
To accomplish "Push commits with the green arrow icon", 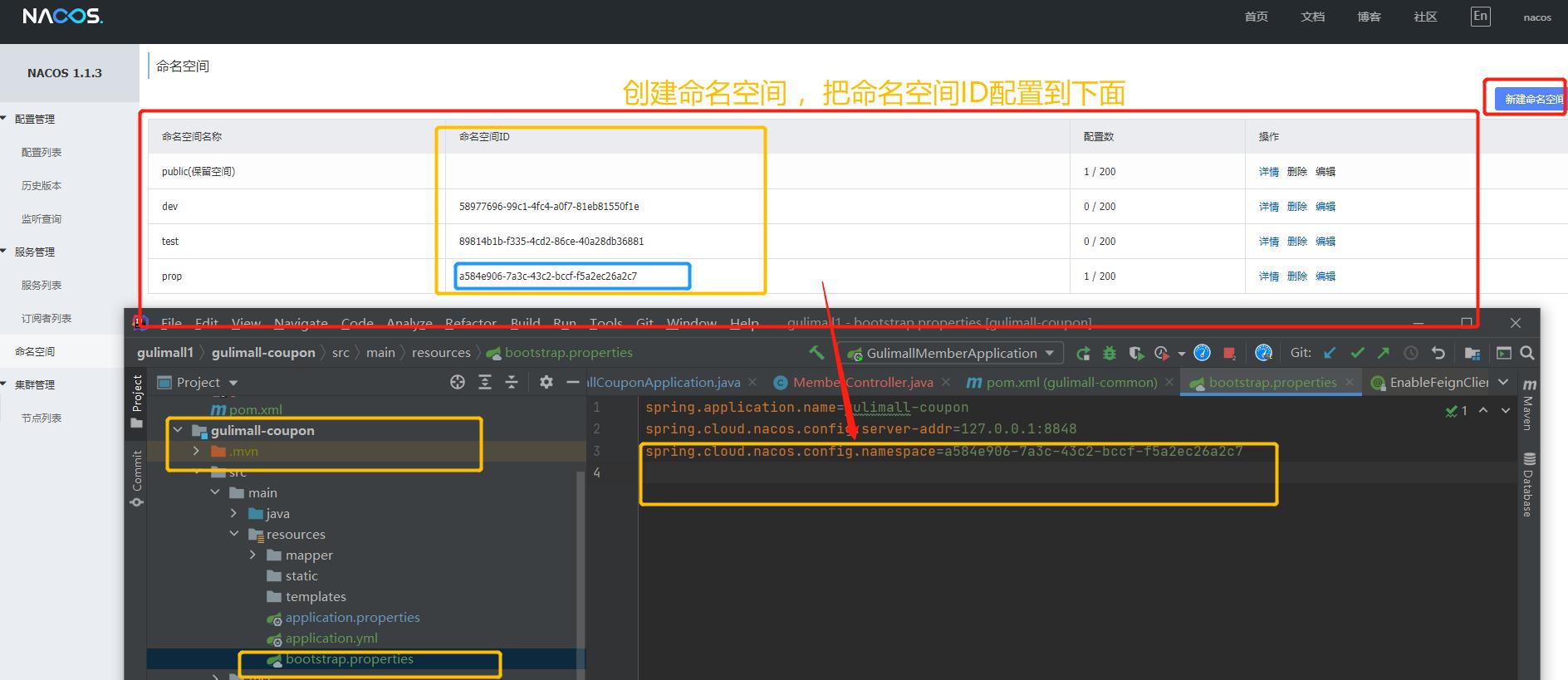I will 1384,354.
